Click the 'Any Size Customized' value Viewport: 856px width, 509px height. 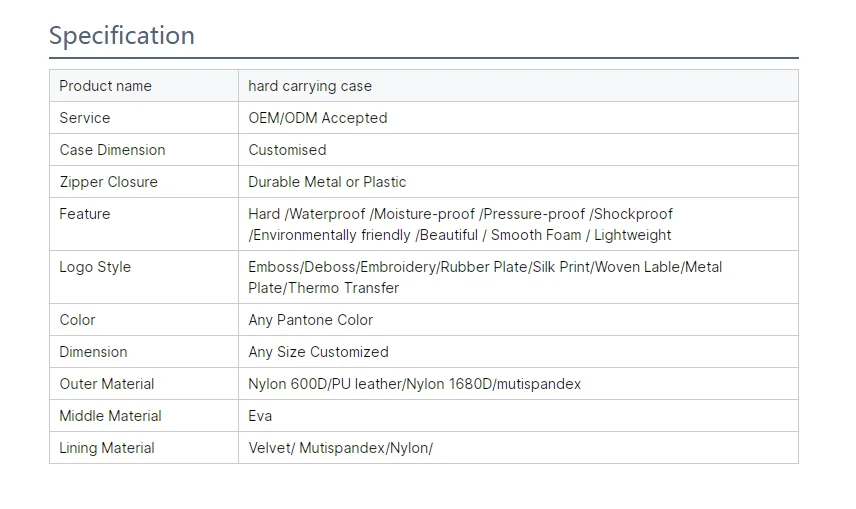click(318, 352)
